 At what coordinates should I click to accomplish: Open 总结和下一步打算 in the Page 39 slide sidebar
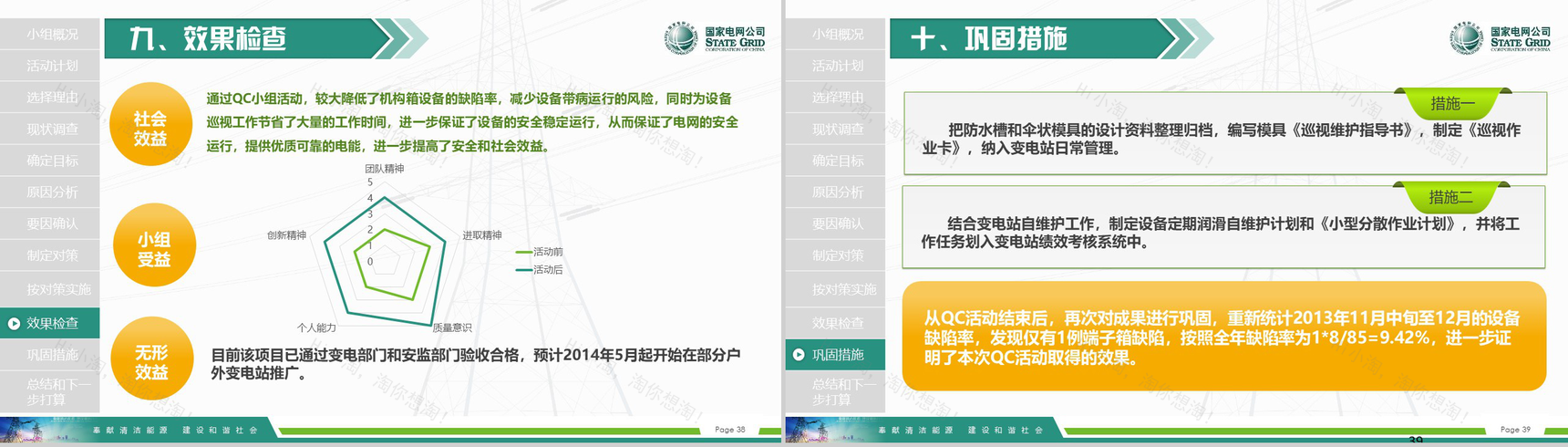click(x=835, y=391)
